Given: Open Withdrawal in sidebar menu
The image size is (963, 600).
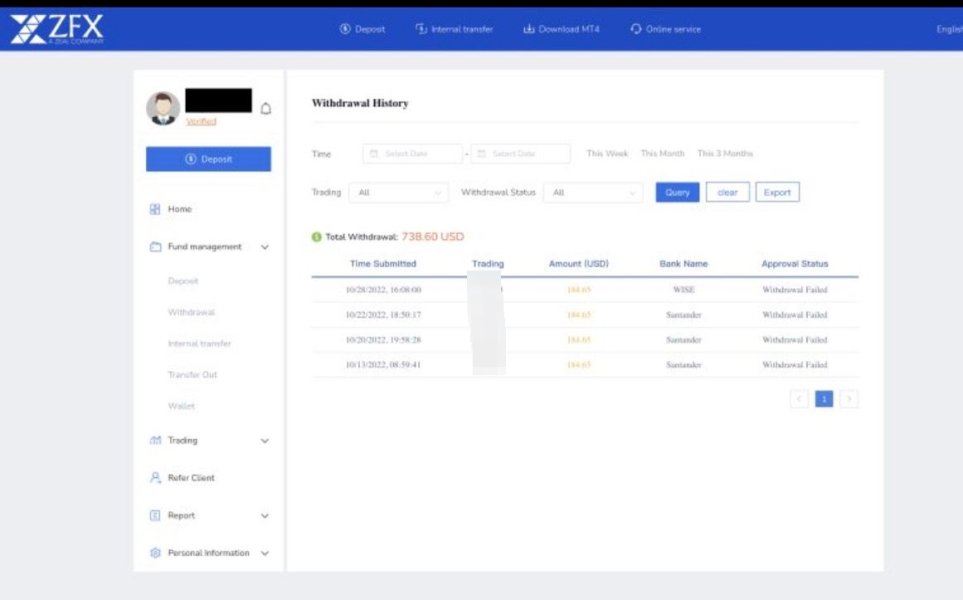Looking at the screenshot, I should (x=191, y=312).
